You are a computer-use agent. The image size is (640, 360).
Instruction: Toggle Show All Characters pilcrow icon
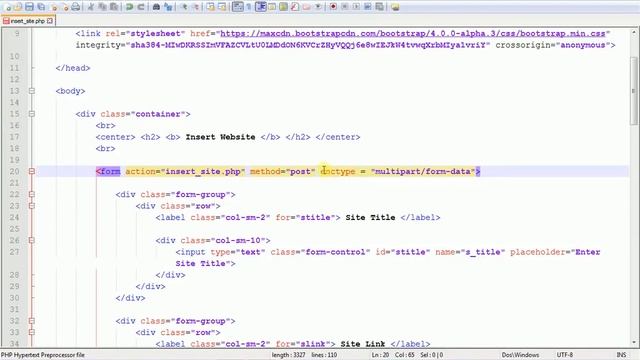pos(249,7)
